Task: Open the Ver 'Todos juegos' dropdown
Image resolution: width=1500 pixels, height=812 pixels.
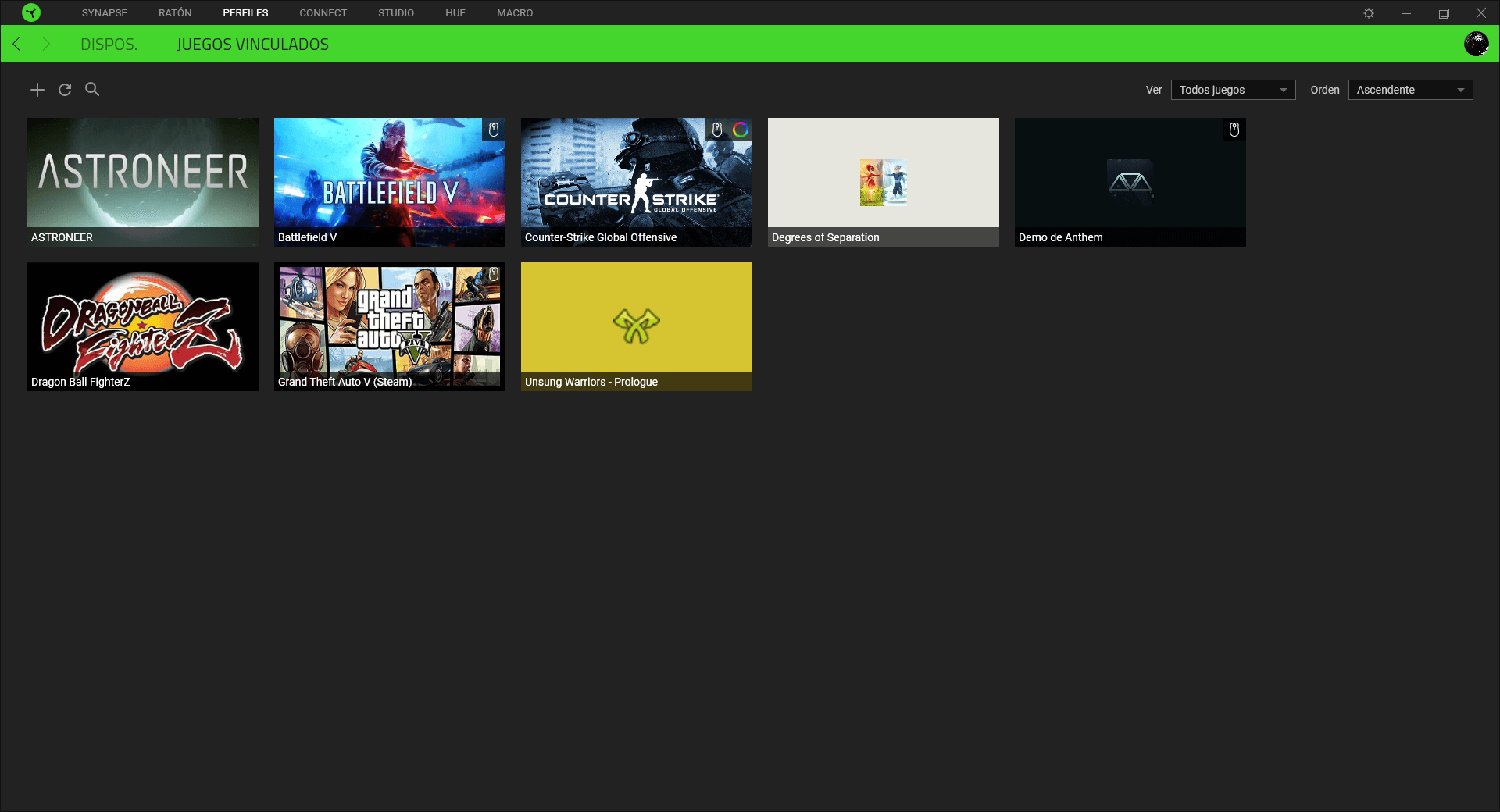Action: point(1233,90)
